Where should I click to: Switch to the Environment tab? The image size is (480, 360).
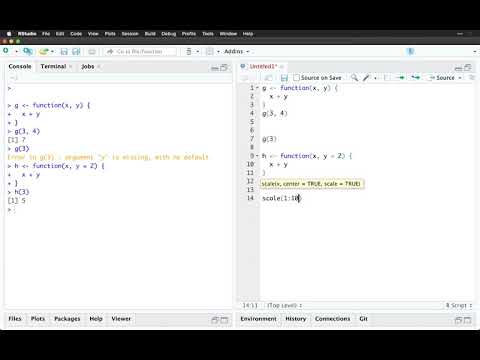258,319
